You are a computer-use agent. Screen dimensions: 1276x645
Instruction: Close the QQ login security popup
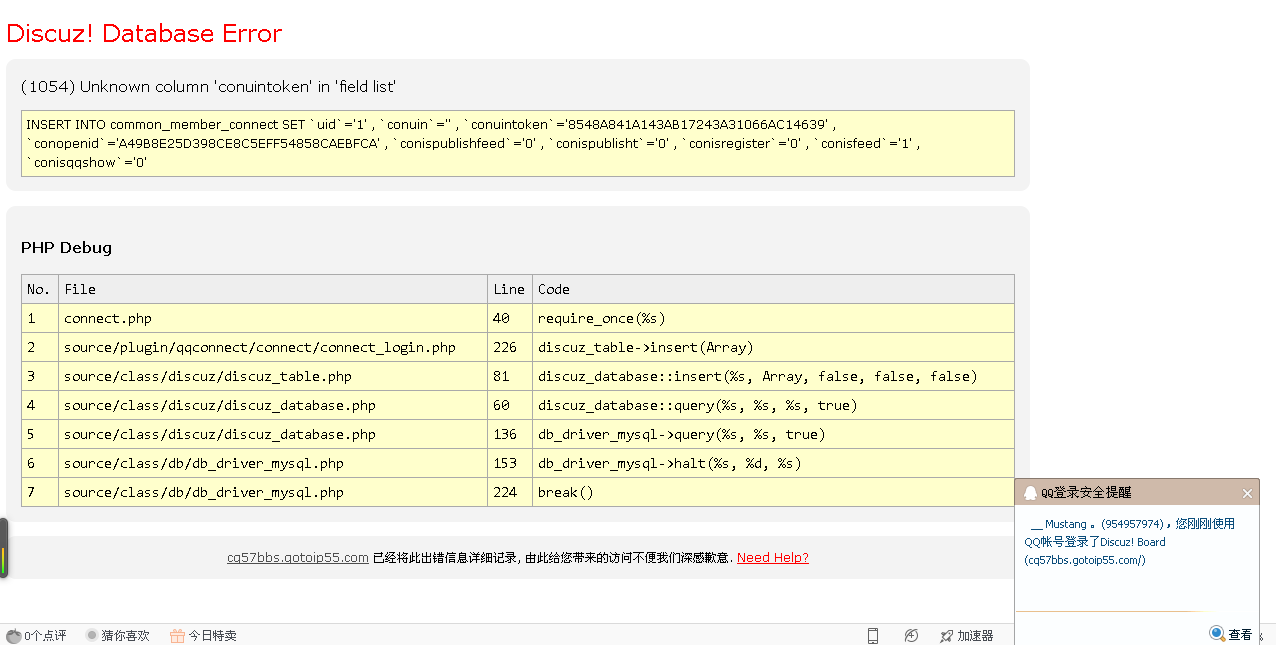pos(1247,493)
